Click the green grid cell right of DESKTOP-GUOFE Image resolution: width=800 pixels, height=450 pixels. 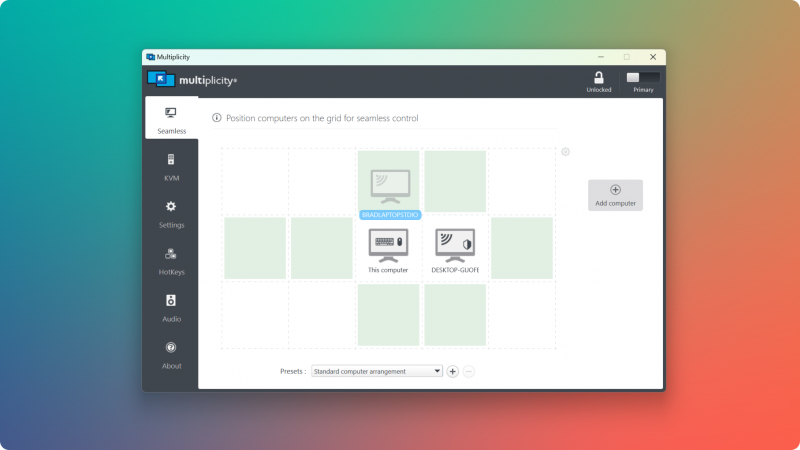pos(522,248)
